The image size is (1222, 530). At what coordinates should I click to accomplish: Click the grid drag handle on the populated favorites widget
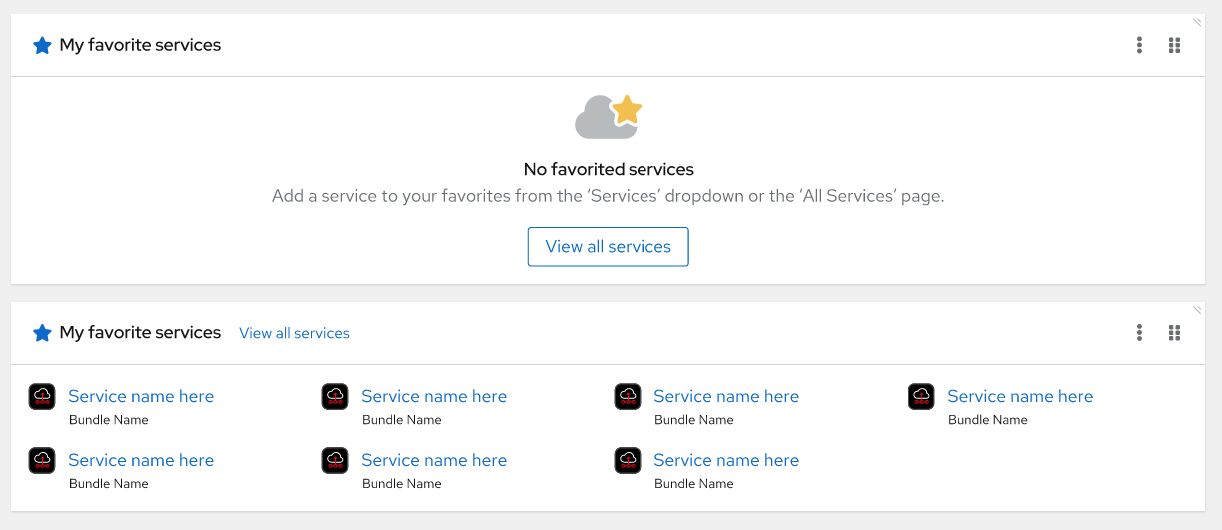coord(1175,333)
